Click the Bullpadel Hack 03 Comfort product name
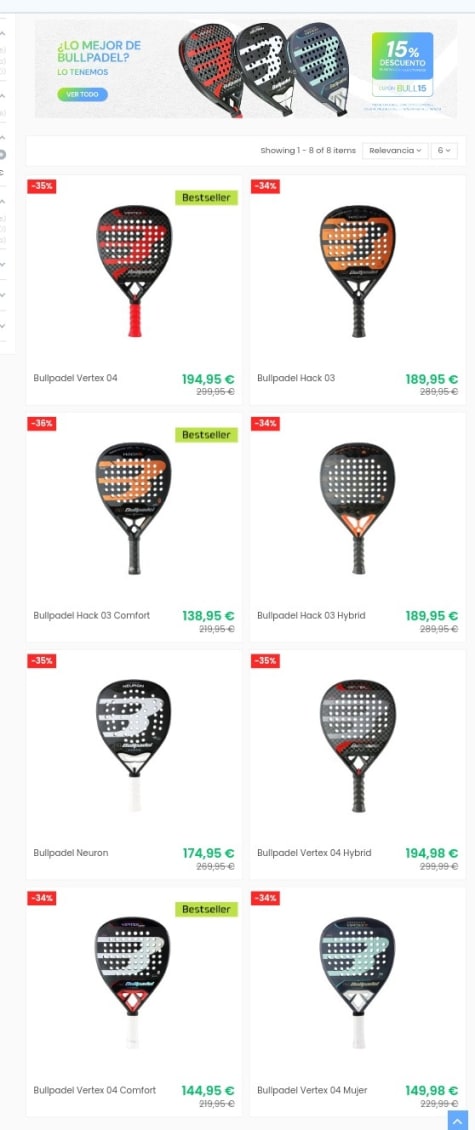This screenshot has width=475, height=1130. coord(92,615)
